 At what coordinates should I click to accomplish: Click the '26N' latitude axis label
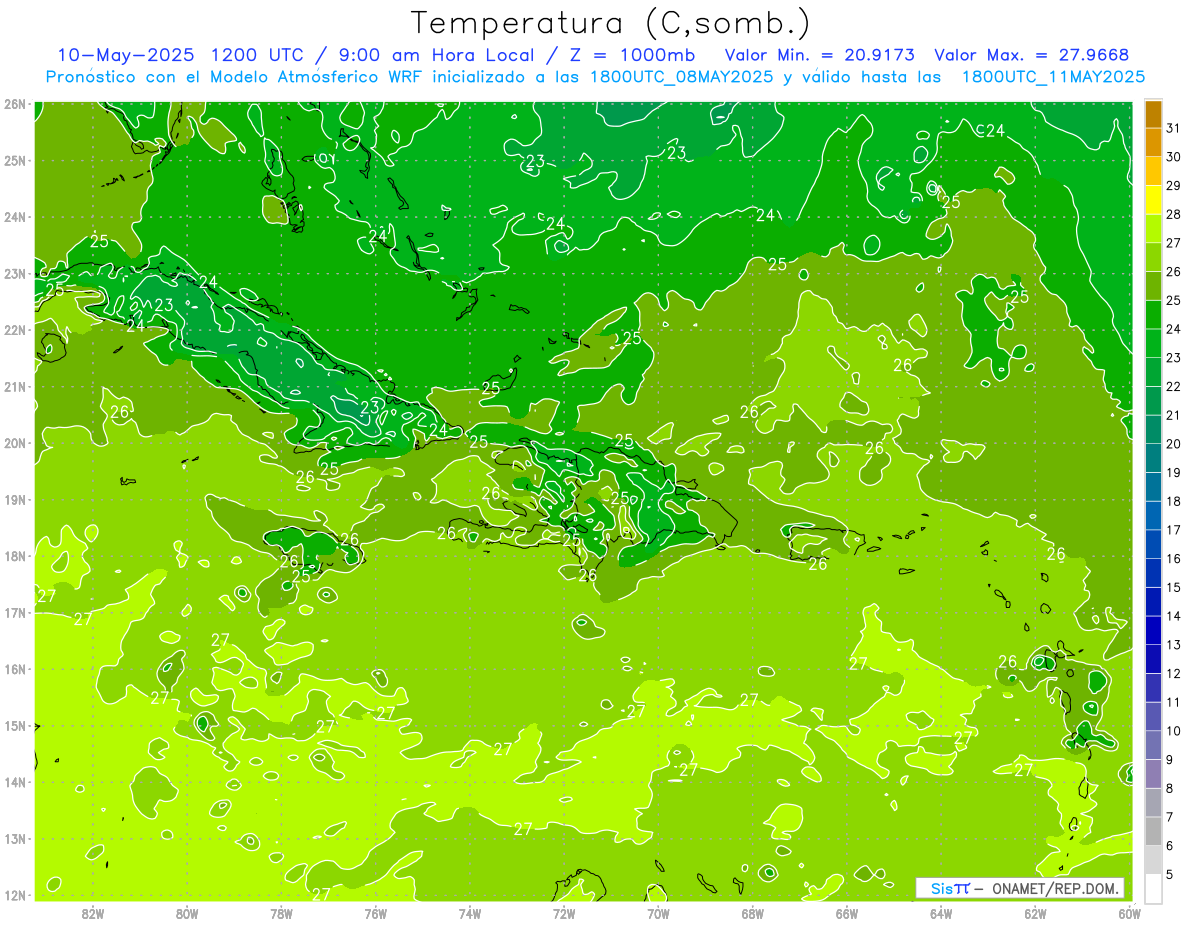(14, 104)
